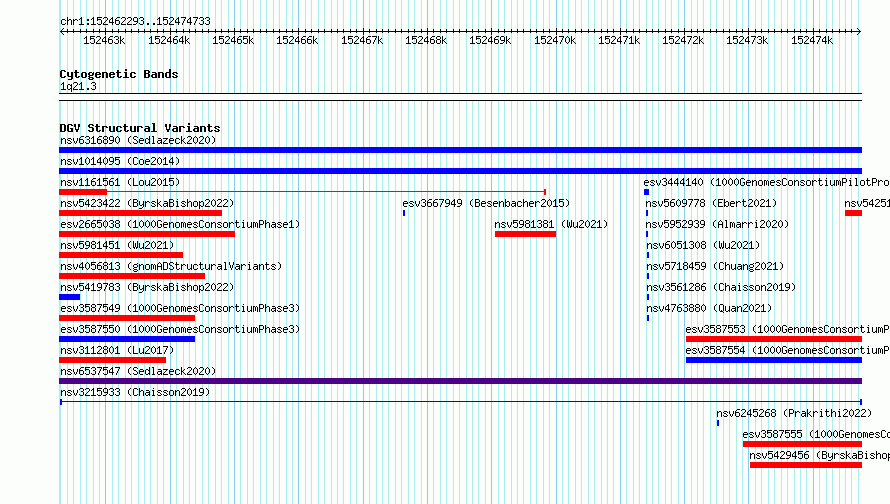Click the blue bar under nsv1014095
Screen dimensions: 890x504
[460, 171]
